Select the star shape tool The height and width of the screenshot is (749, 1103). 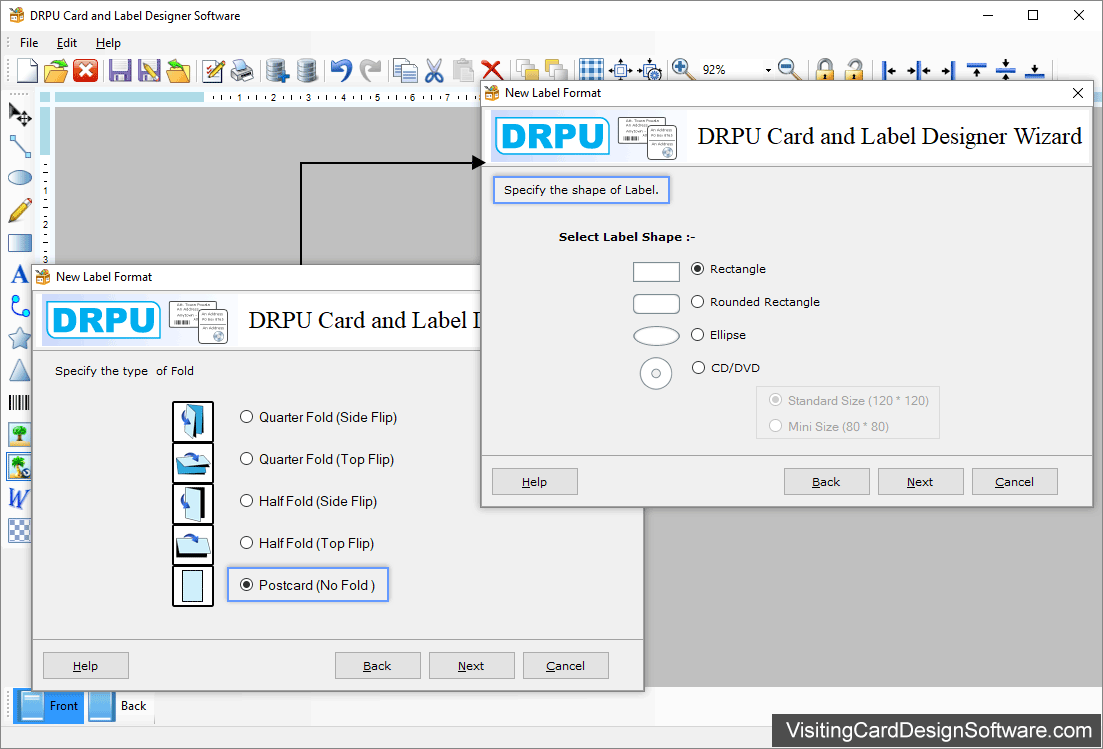tap(20, 338)
